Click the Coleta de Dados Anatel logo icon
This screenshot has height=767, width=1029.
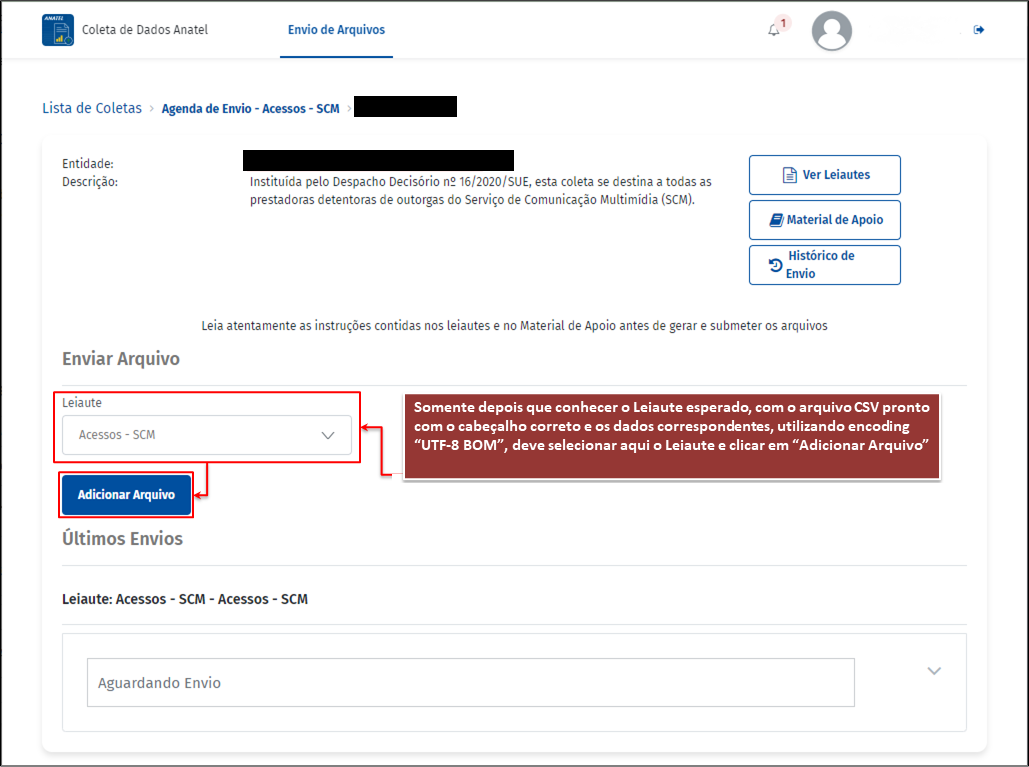[58, 30]
